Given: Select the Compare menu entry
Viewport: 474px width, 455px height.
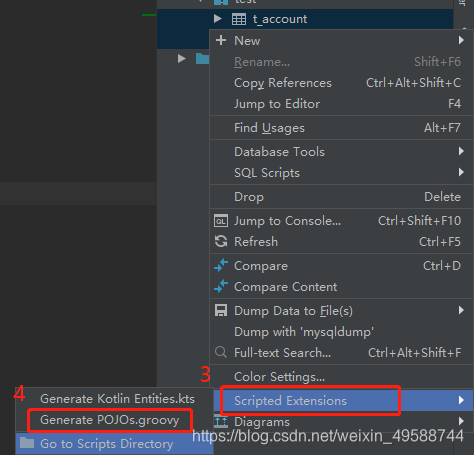Looking at the screenshot, I should click(341, 266).
